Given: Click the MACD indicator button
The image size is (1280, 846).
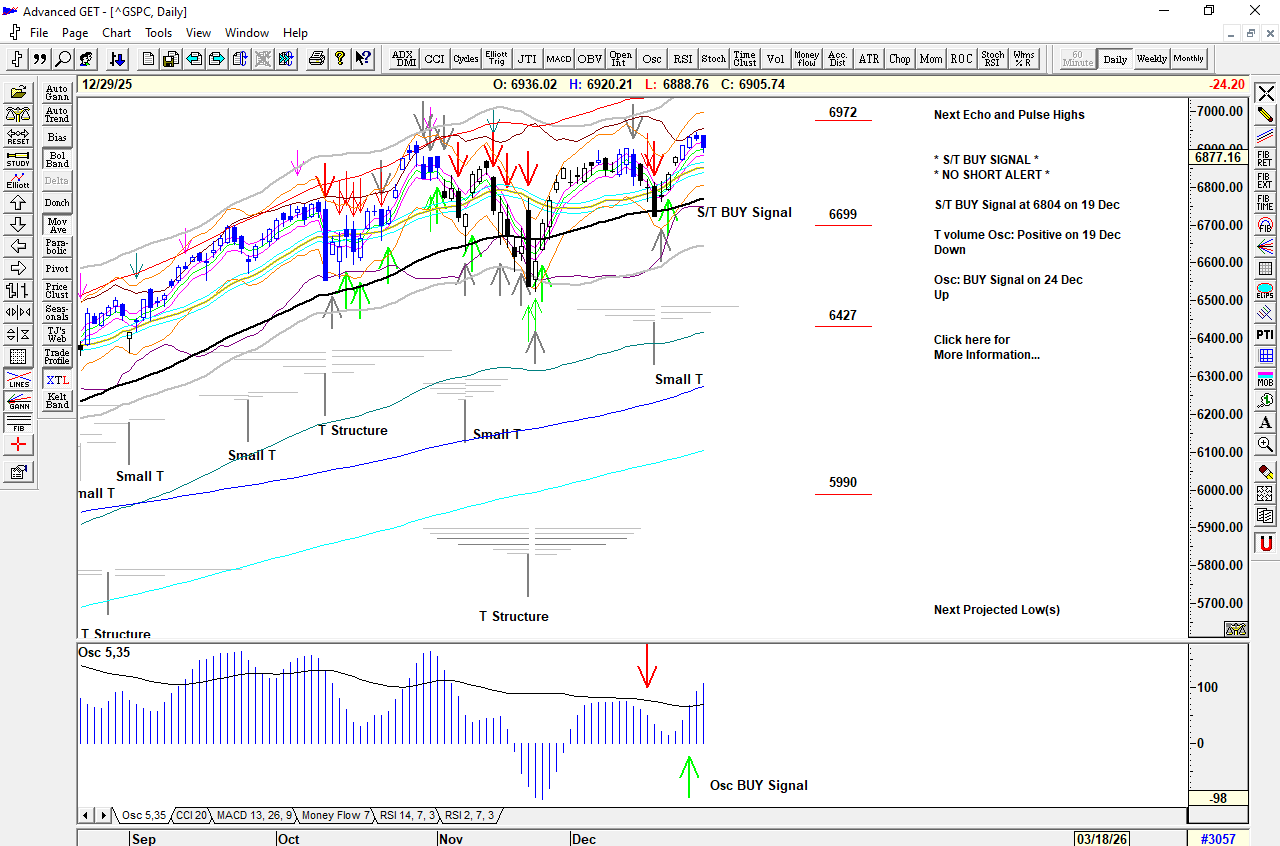Looking at the screenshot, I should (x=558, y=59).
